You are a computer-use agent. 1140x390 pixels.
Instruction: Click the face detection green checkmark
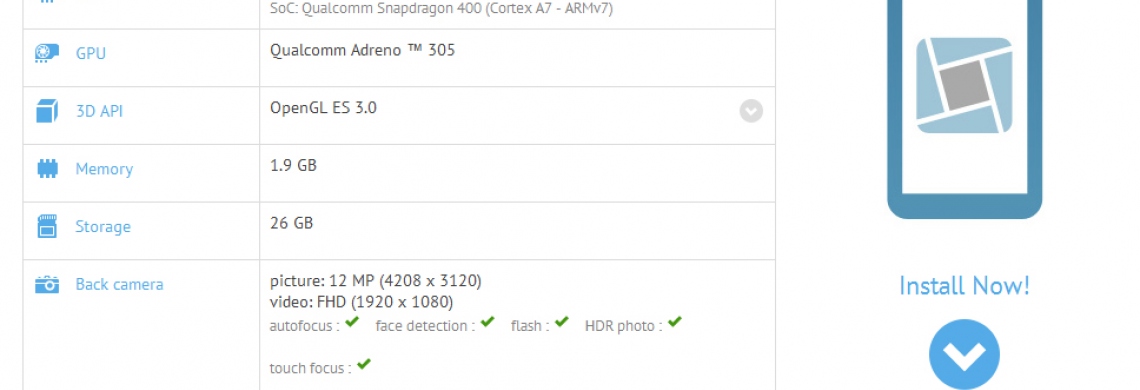click(x=487, y=322)
